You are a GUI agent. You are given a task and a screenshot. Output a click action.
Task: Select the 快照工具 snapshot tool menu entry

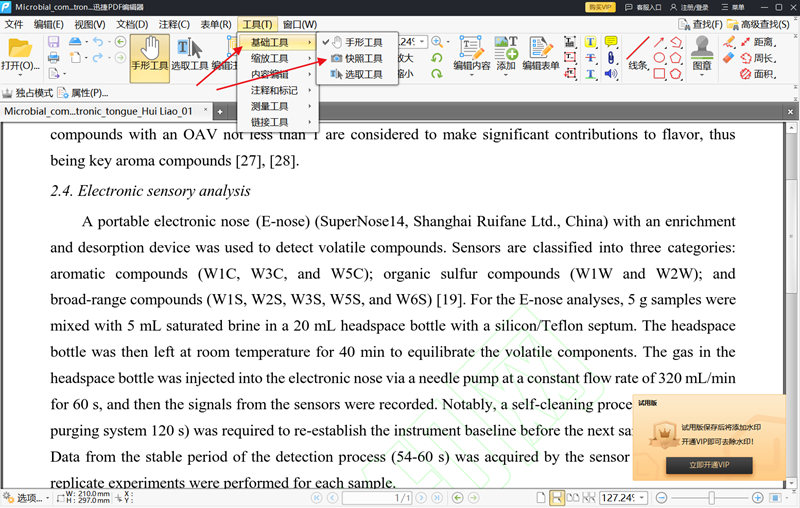[x=356, y=58]
